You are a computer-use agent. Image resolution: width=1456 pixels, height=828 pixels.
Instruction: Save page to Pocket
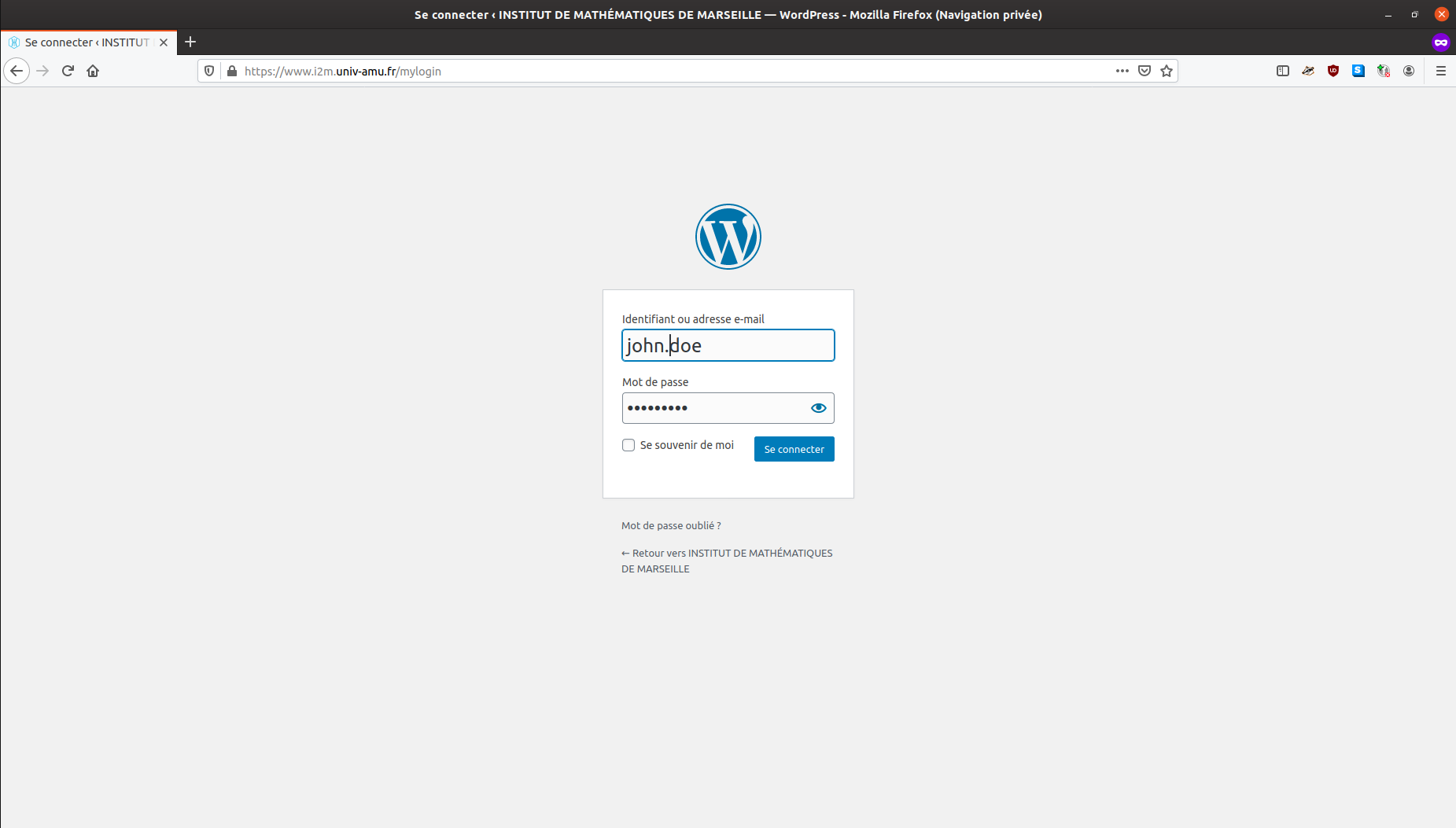[x=1145, y=71]
